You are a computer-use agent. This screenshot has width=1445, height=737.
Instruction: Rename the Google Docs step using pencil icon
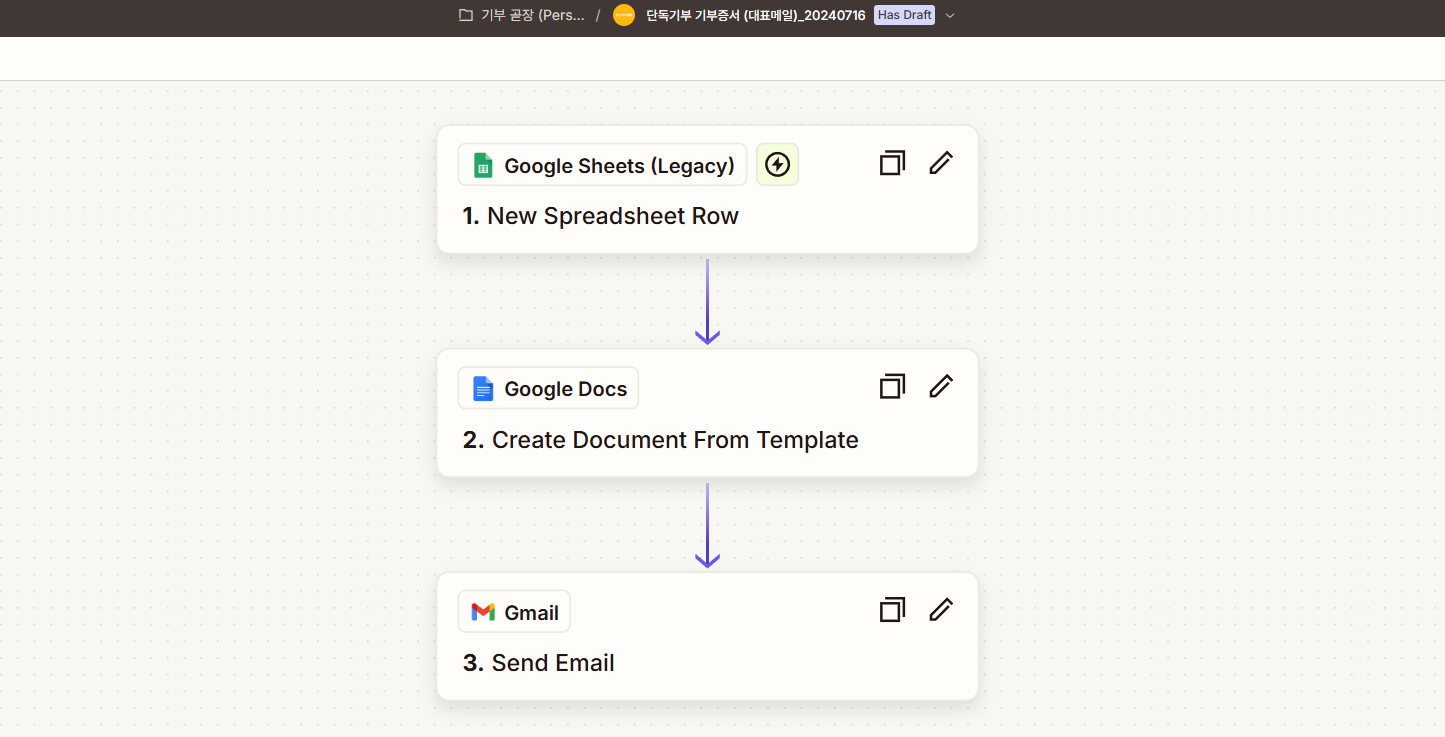[x=941, y=386]
